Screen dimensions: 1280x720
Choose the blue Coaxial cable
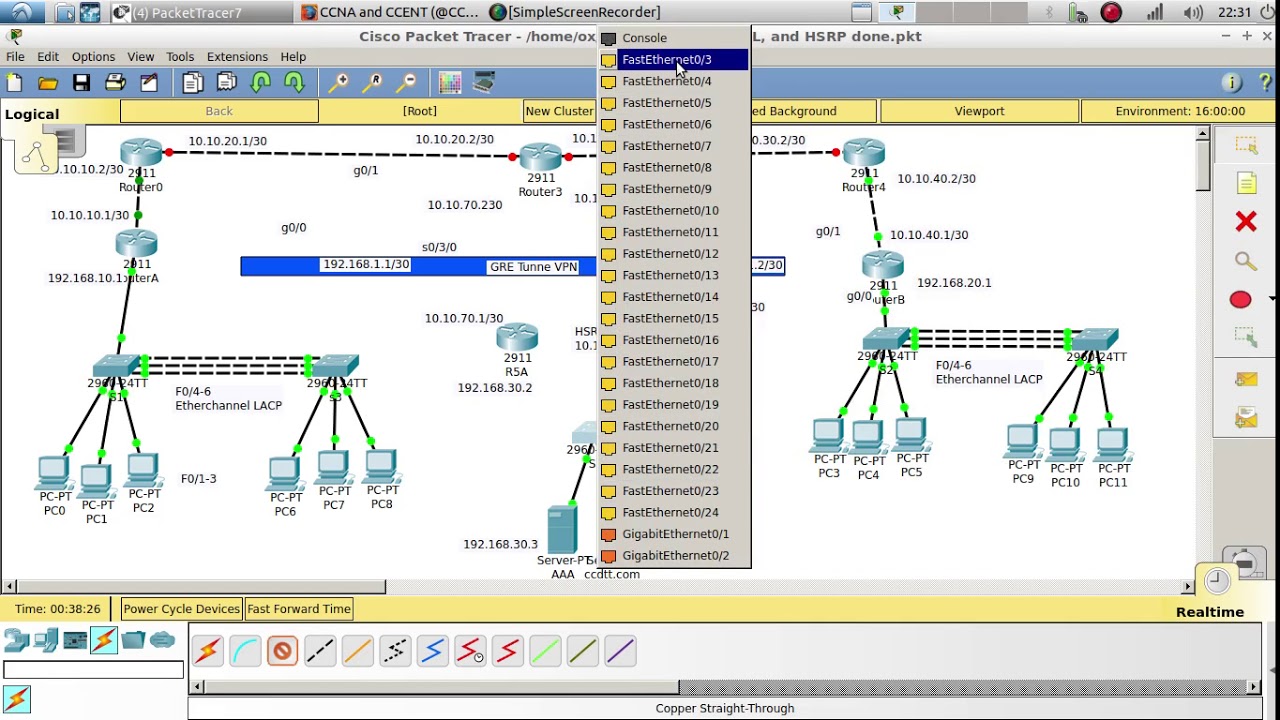click(432, 652)
